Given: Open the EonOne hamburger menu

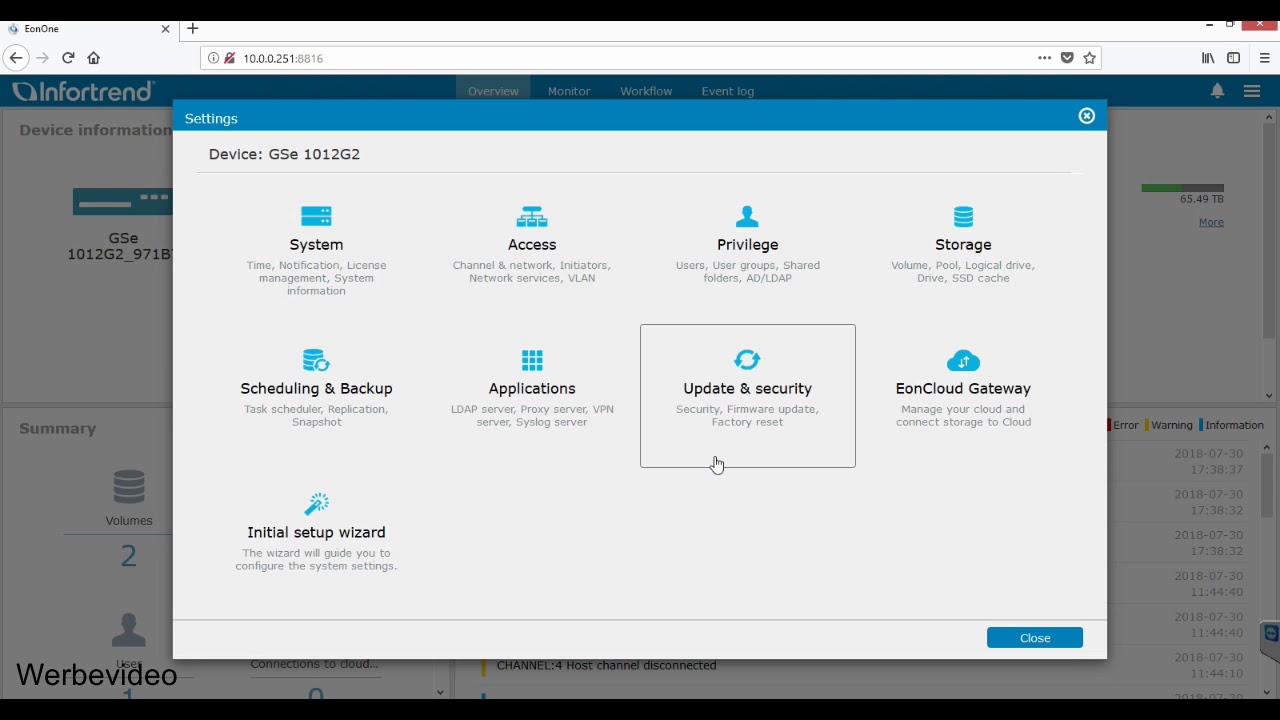Looking at the screenshot, I should pos(1252,91).
